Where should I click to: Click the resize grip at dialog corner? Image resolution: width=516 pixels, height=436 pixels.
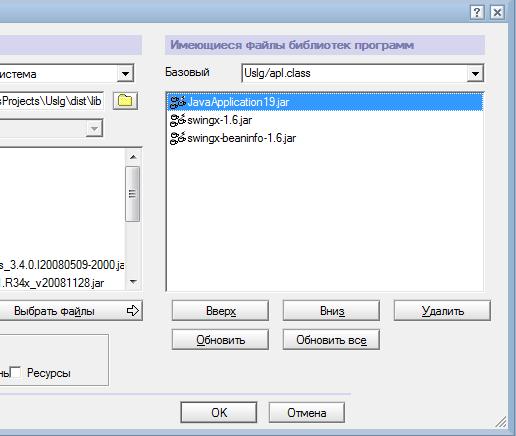(501, 422)
